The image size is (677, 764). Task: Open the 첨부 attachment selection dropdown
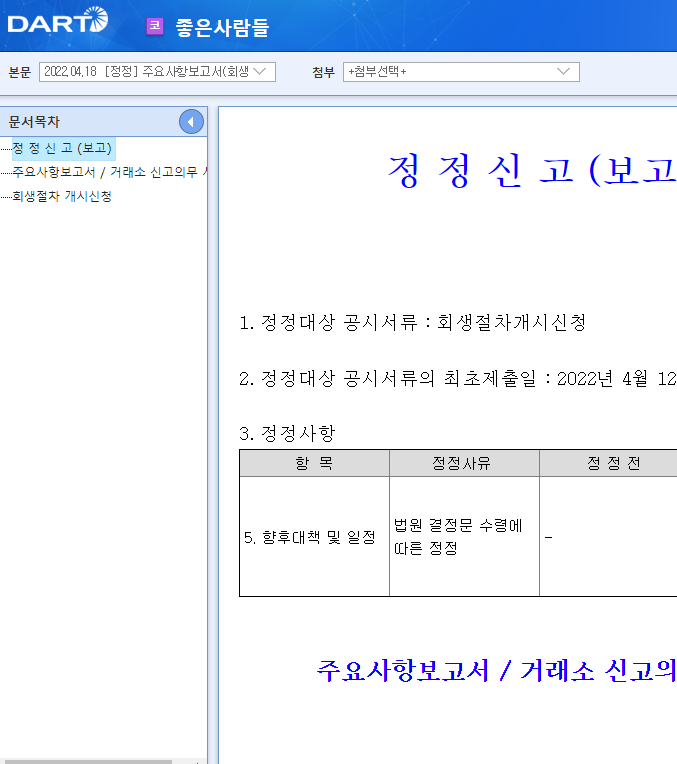pyautogui.click(x=461, y=72)
